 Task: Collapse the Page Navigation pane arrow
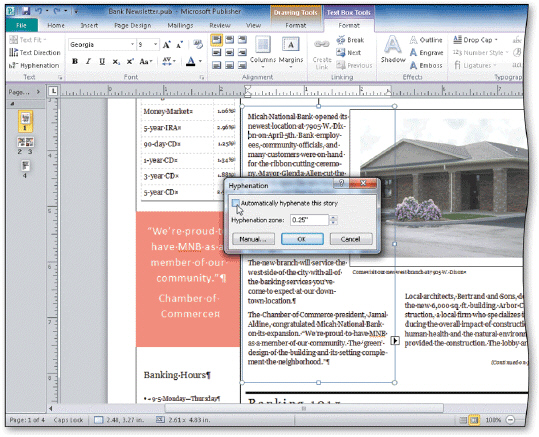pyautogui.click(x=38, y=92)
